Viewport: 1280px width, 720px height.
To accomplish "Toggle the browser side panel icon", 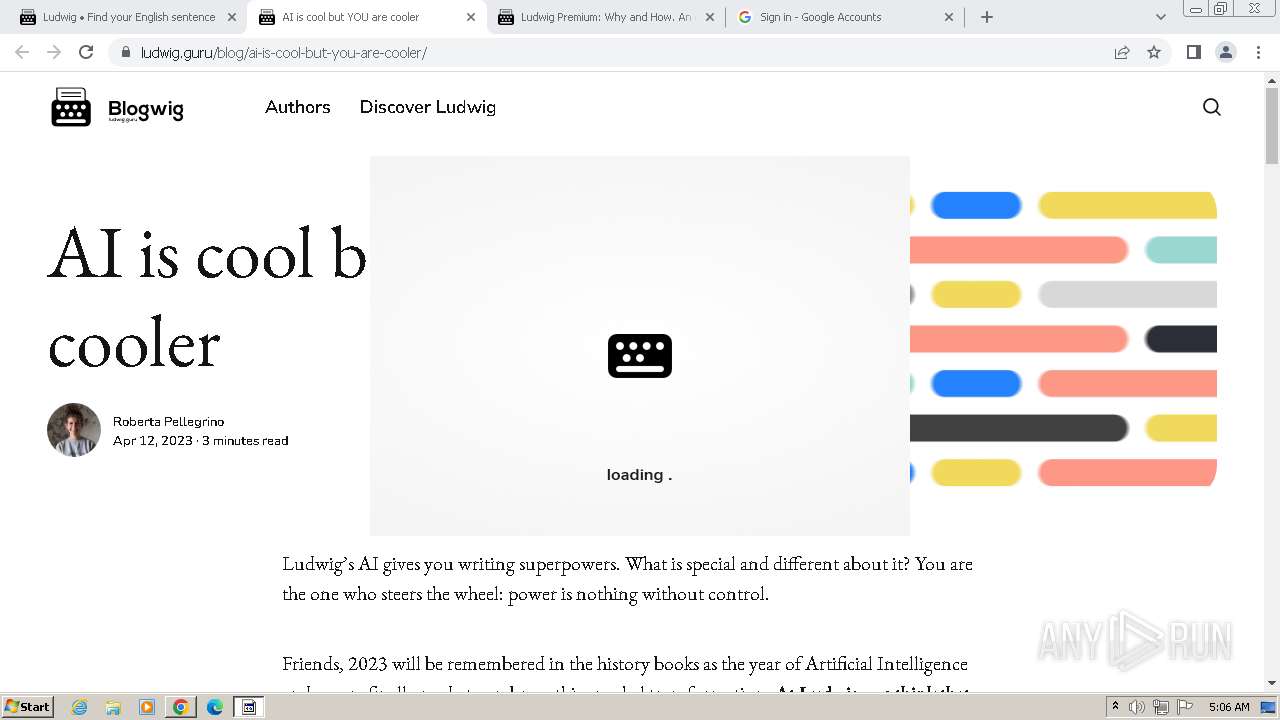I will [1193, 52].
